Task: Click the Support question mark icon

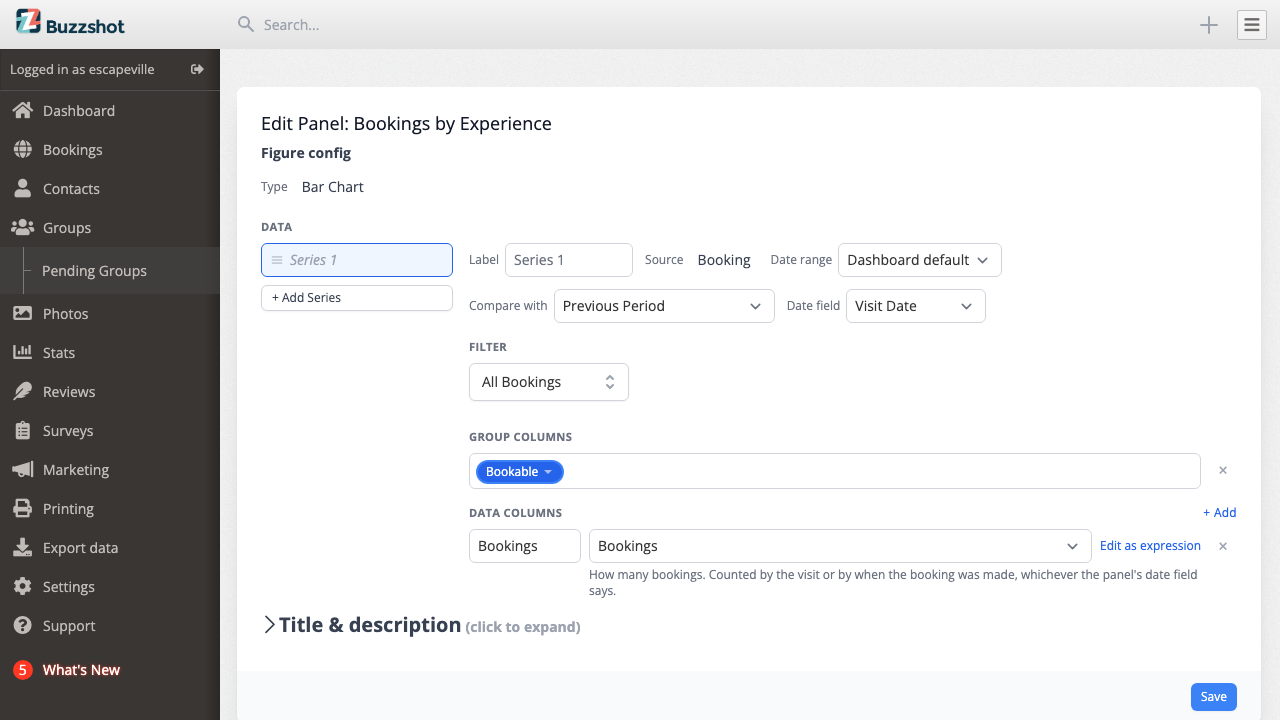Action: click(22, 625)
